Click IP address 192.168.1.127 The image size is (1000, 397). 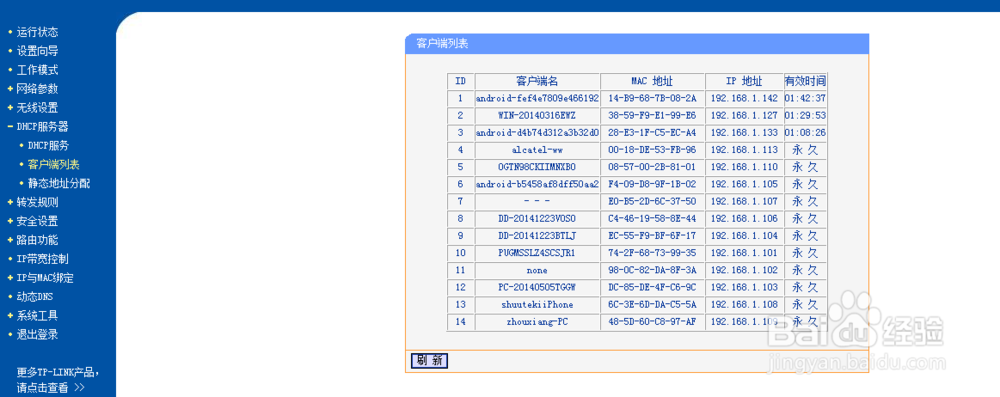[x=744, y=116]
